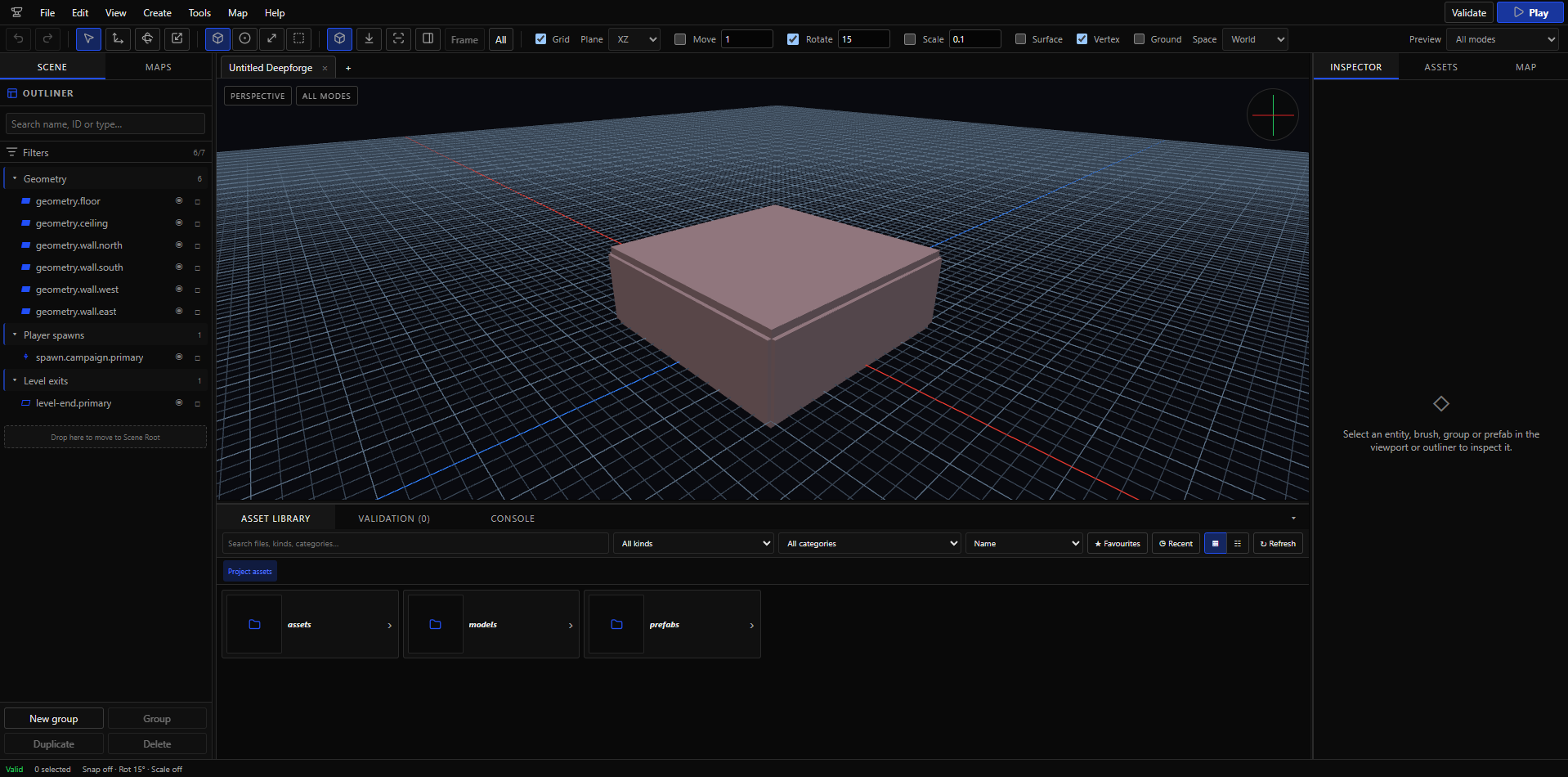Screen dimensions: 1568x777
Task: Switch asset library to grid view
Action: (x=1216, y=543)
